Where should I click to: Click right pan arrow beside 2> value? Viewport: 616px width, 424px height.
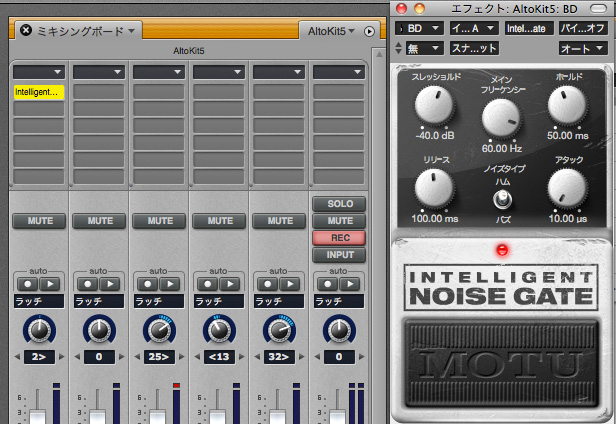[62, 357]
